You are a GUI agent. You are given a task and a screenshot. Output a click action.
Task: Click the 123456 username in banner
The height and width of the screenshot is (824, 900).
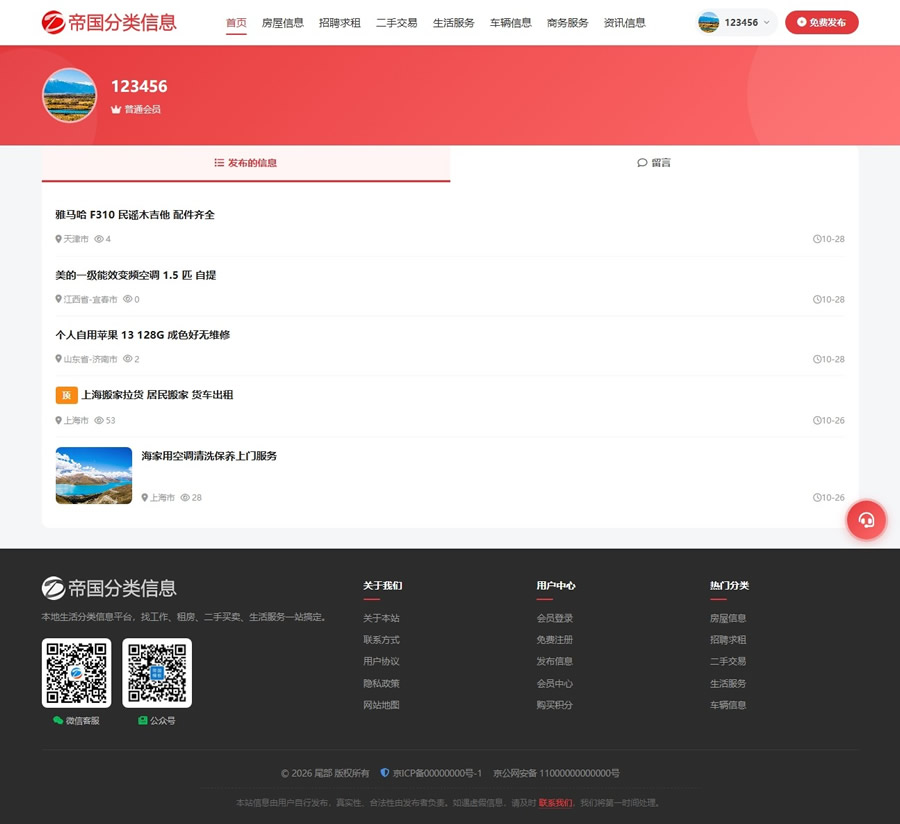[x=139, y=87]
